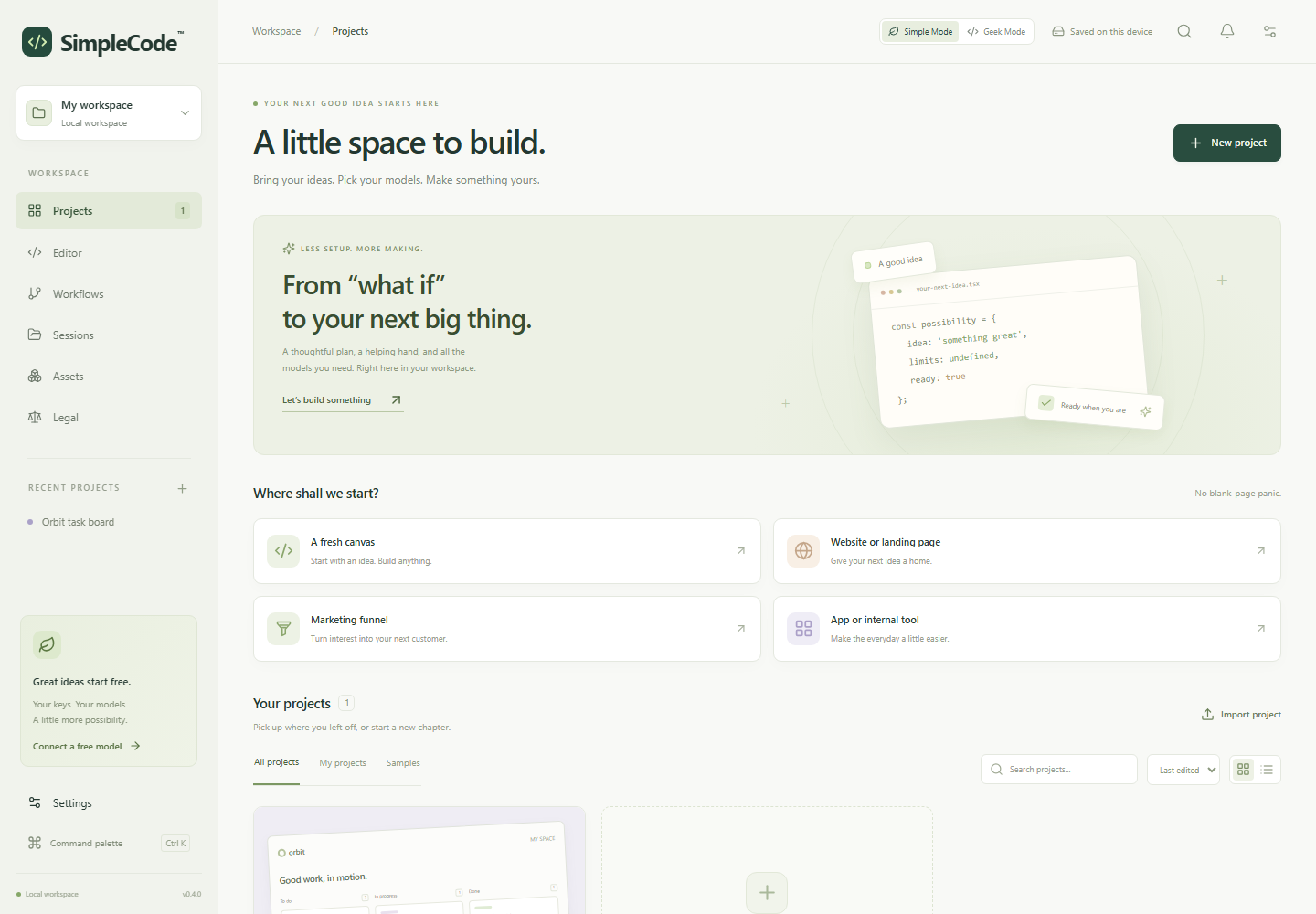Click Connect a free model link
The width and height of the screenshot is (1316, 914).
point(87,747)
